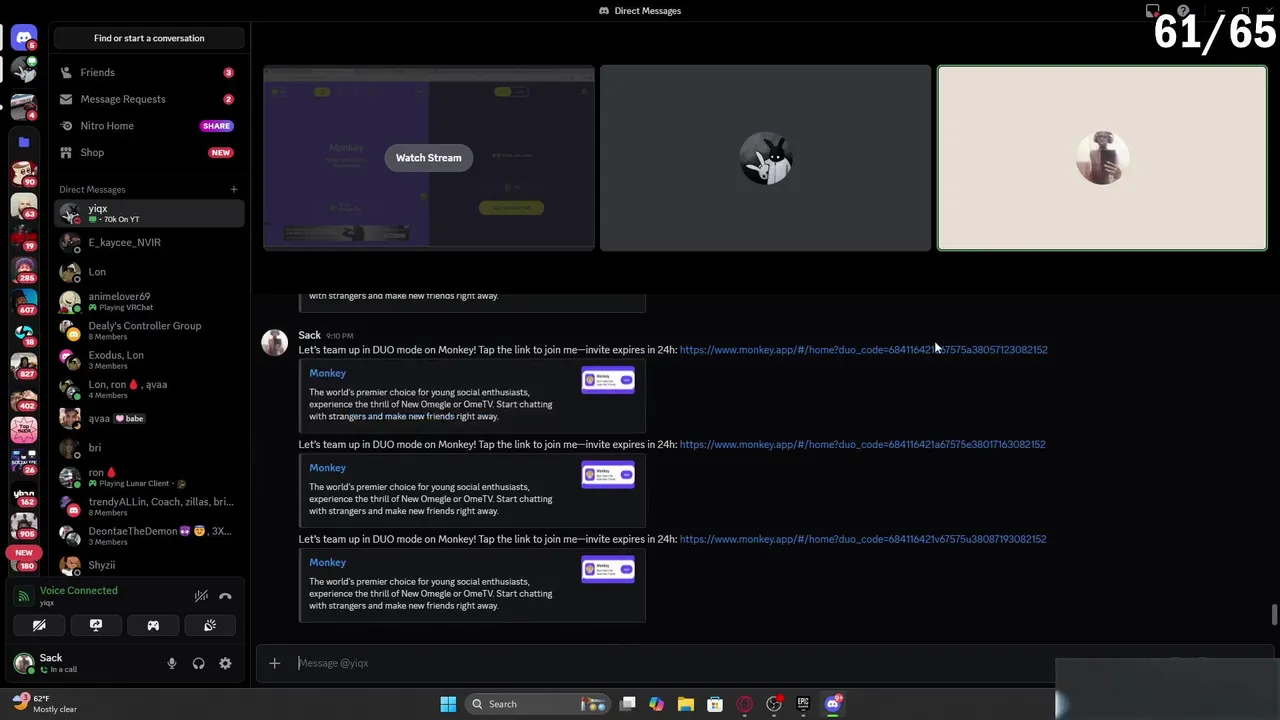Open ron Playing Lunar Client DM
This screenshot has width=1280, height=720.
(x=149, y=477)
